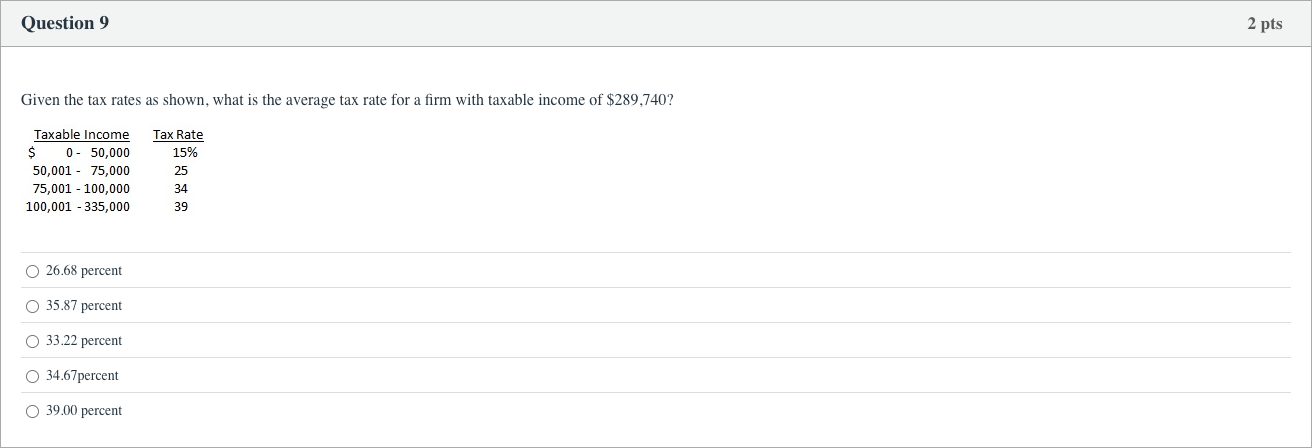This screenshot has width=1312, height=448.
Task: Click the 39 tax rate value
Action: [181, 207]
